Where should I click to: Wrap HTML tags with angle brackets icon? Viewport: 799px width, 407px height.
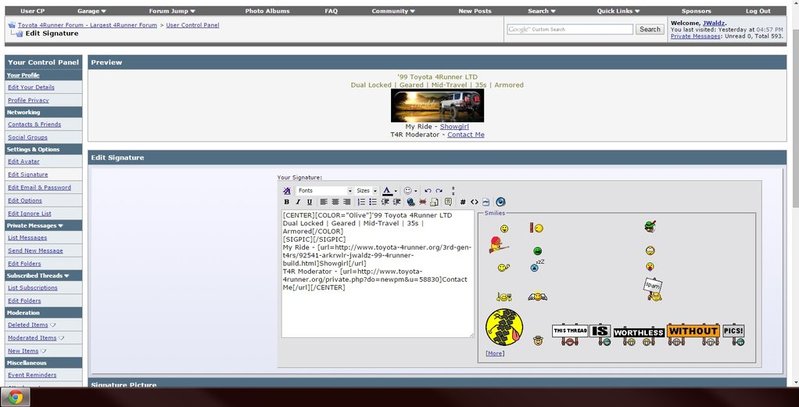[x=474, y=202]
